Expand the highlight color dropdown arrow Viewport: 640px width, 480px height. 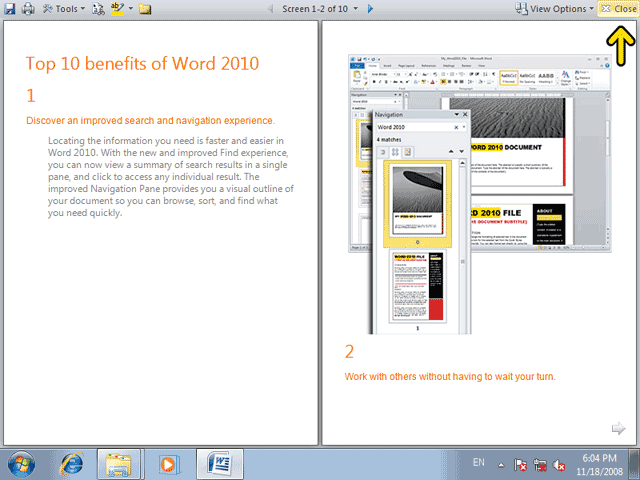coord(131,8)
